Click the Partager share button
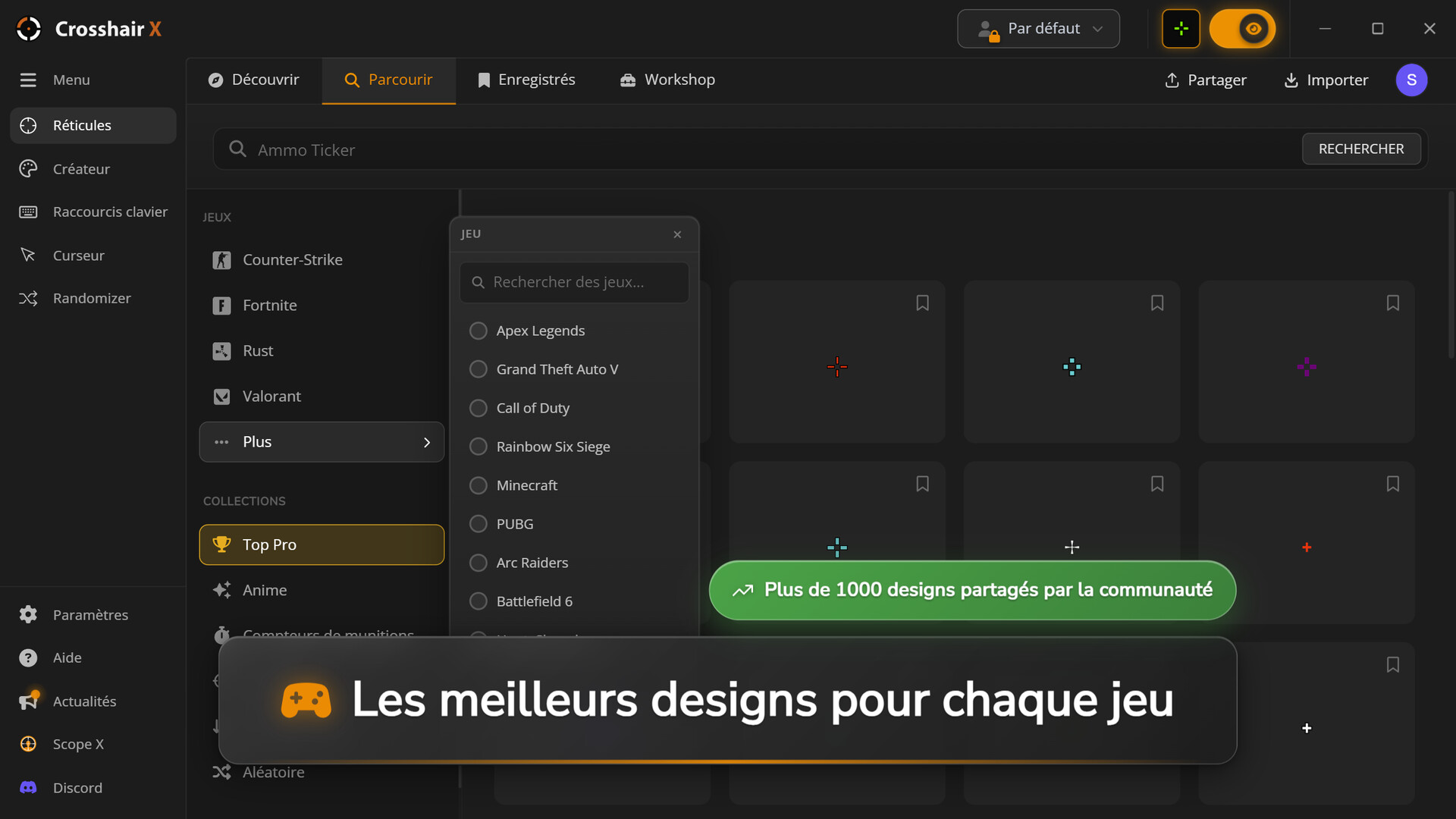 tap(1206, 80)
